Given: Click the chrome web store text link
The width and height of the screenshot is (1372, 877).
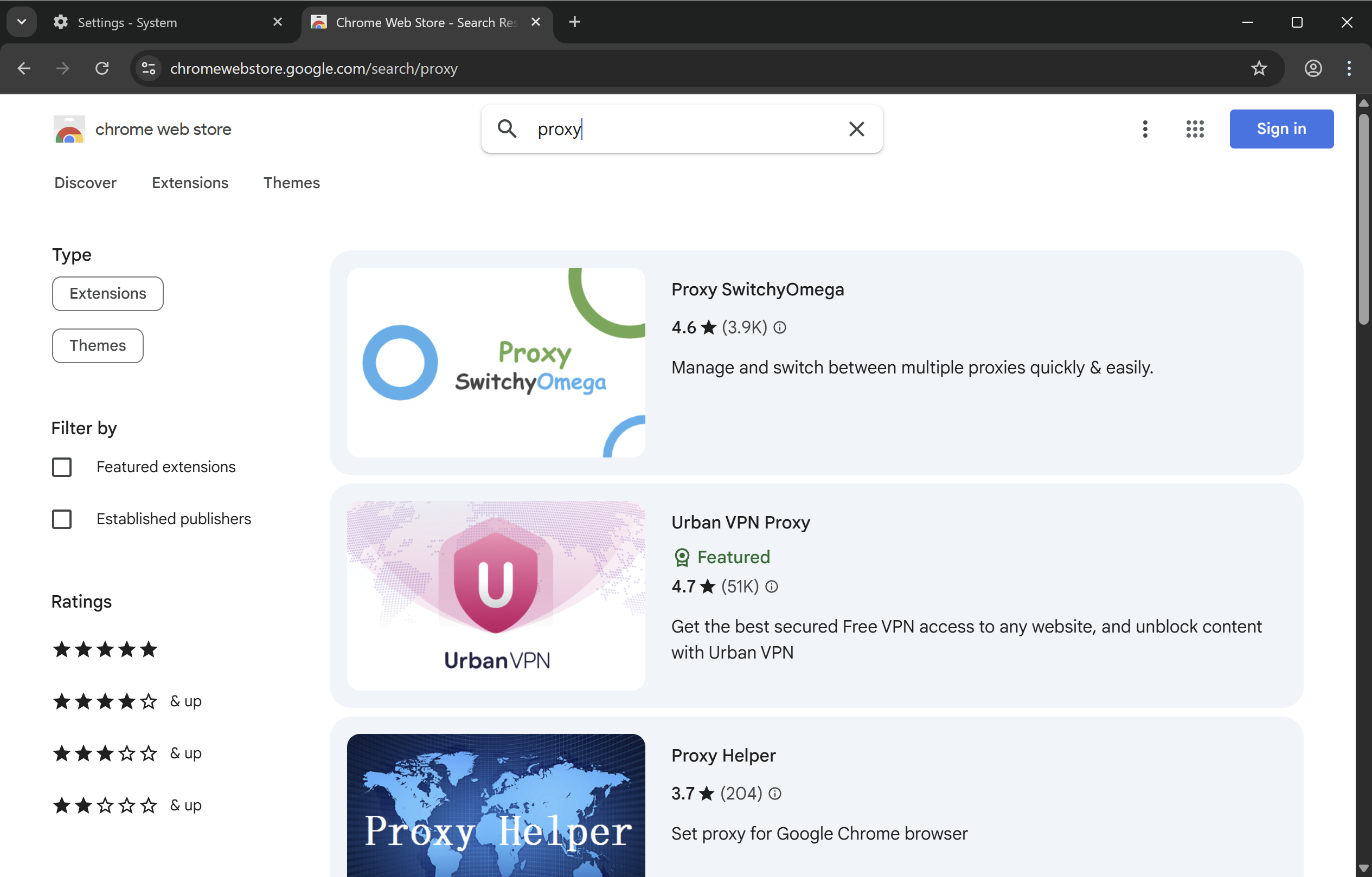Looking at the screenshot, I should [164, 129].
